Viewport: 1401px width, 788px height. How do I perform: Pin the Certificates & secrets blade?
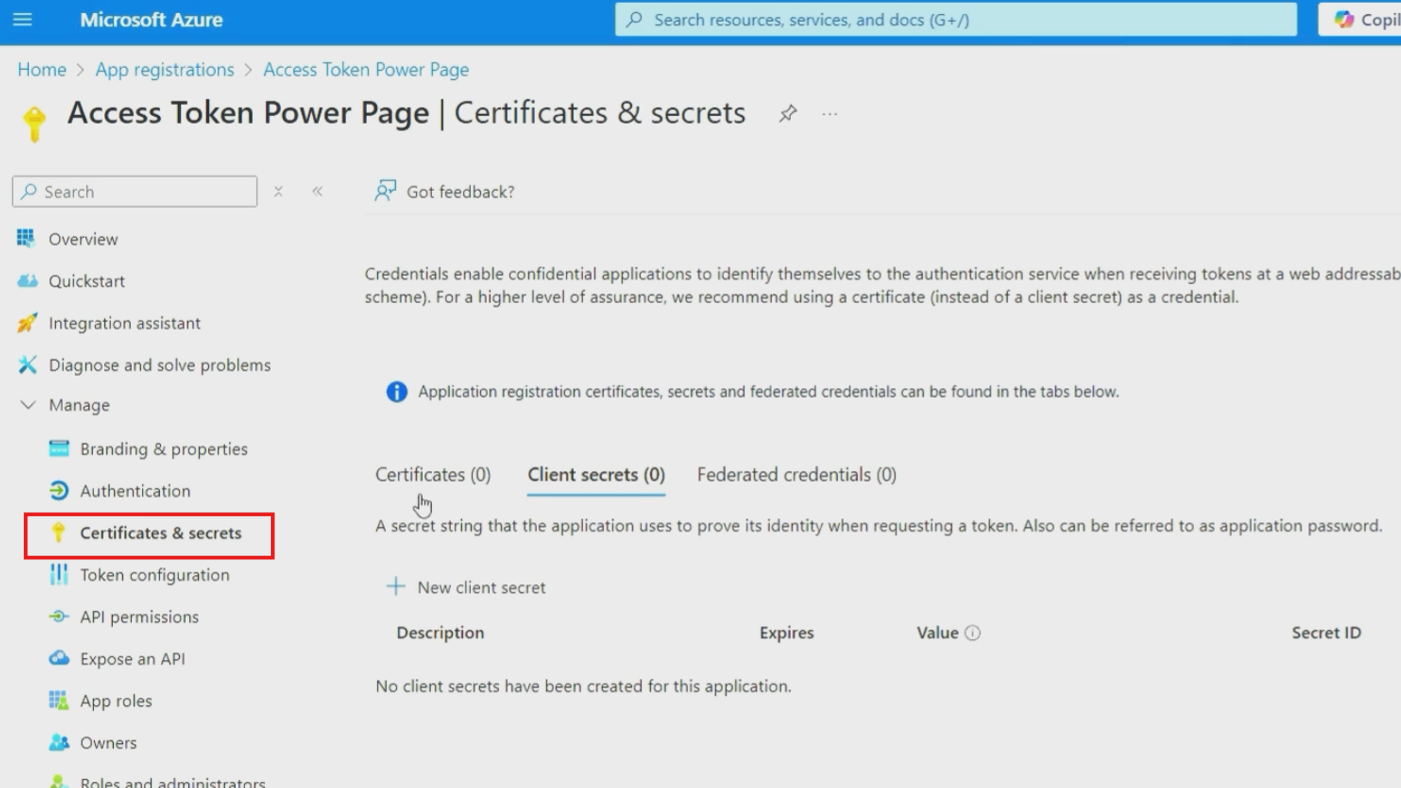pyautogui.click(x=788, y=113)
